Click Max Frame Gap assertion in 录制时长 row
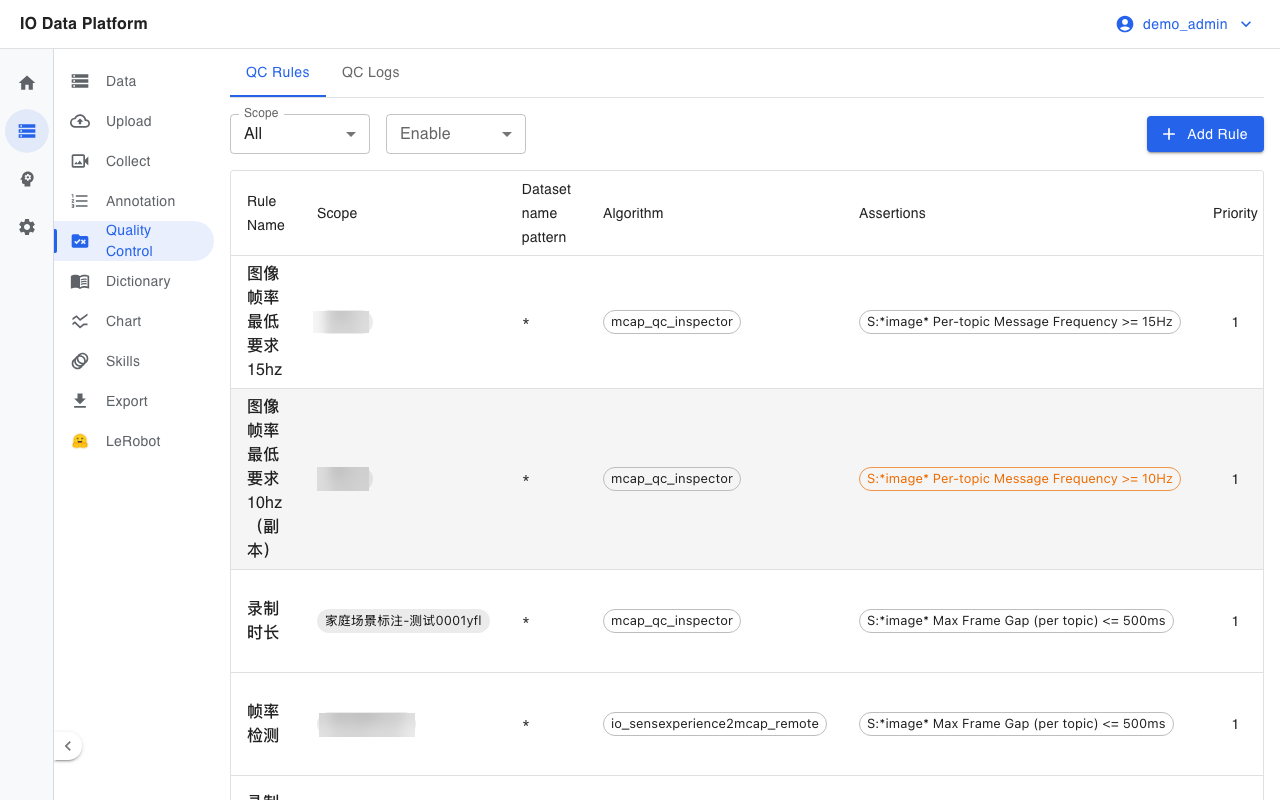This screenshot has width=1280, height=800. [1016, 621]
